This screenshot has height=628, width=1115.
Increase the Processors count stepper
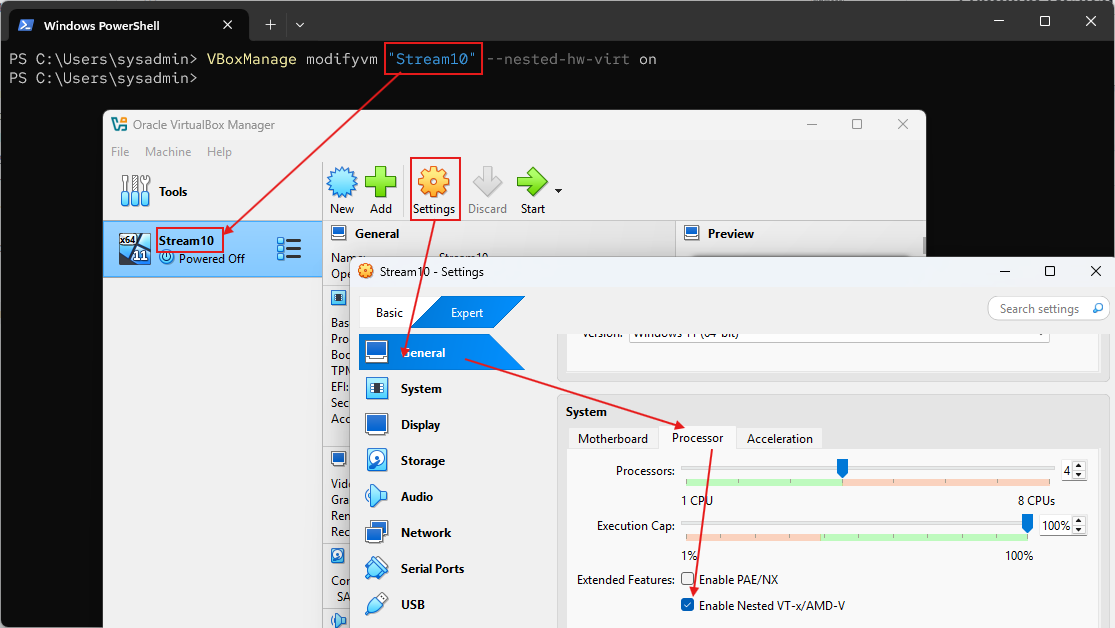[x=1078, y=465]
